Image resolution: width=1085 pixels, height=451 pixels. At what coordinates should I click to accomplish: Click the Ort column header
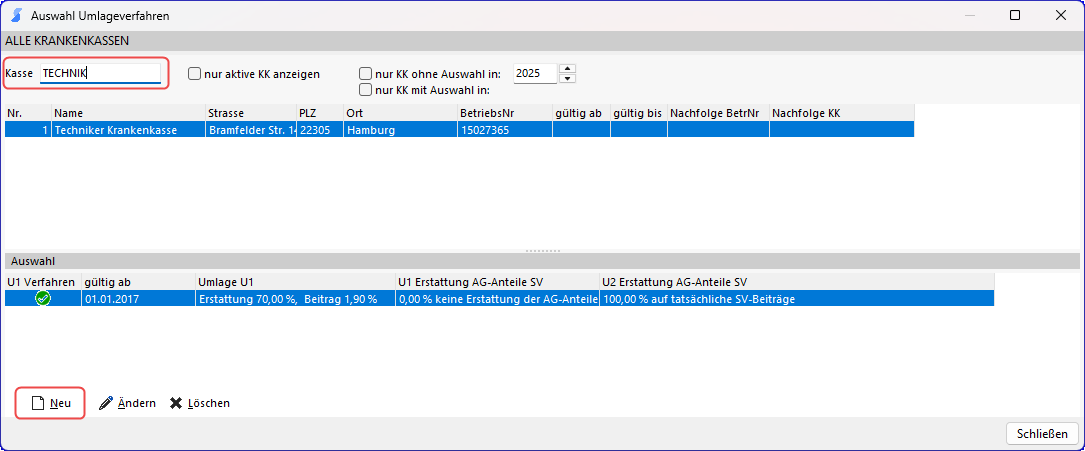coord(400,113)
